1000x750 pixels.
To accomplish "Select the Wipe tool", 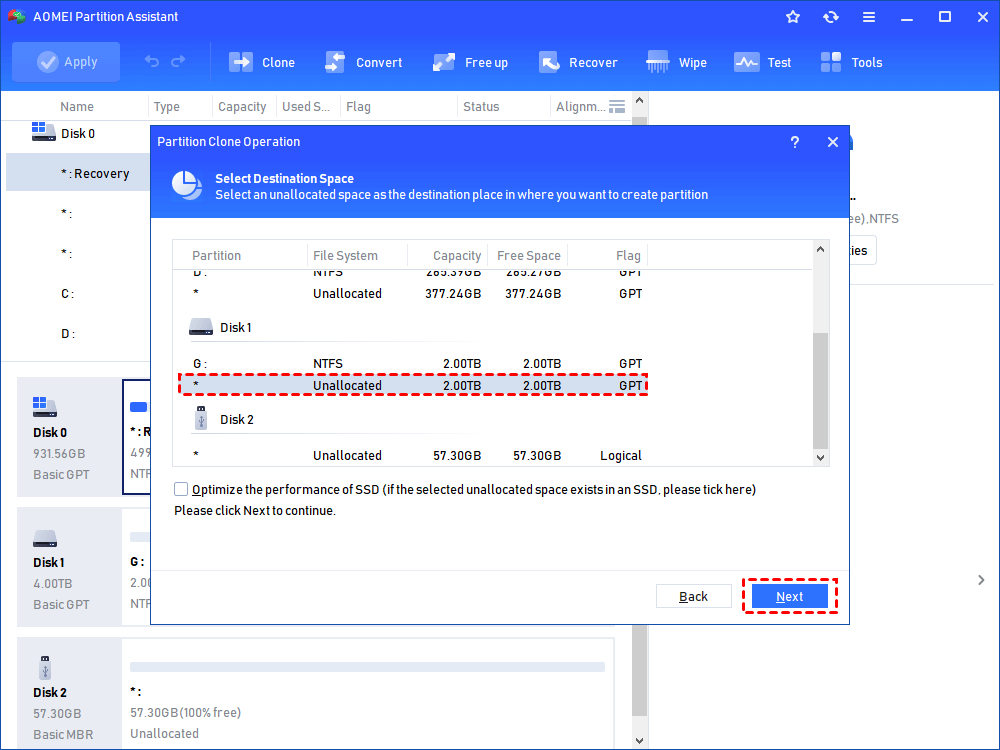I will coord(677,61).
